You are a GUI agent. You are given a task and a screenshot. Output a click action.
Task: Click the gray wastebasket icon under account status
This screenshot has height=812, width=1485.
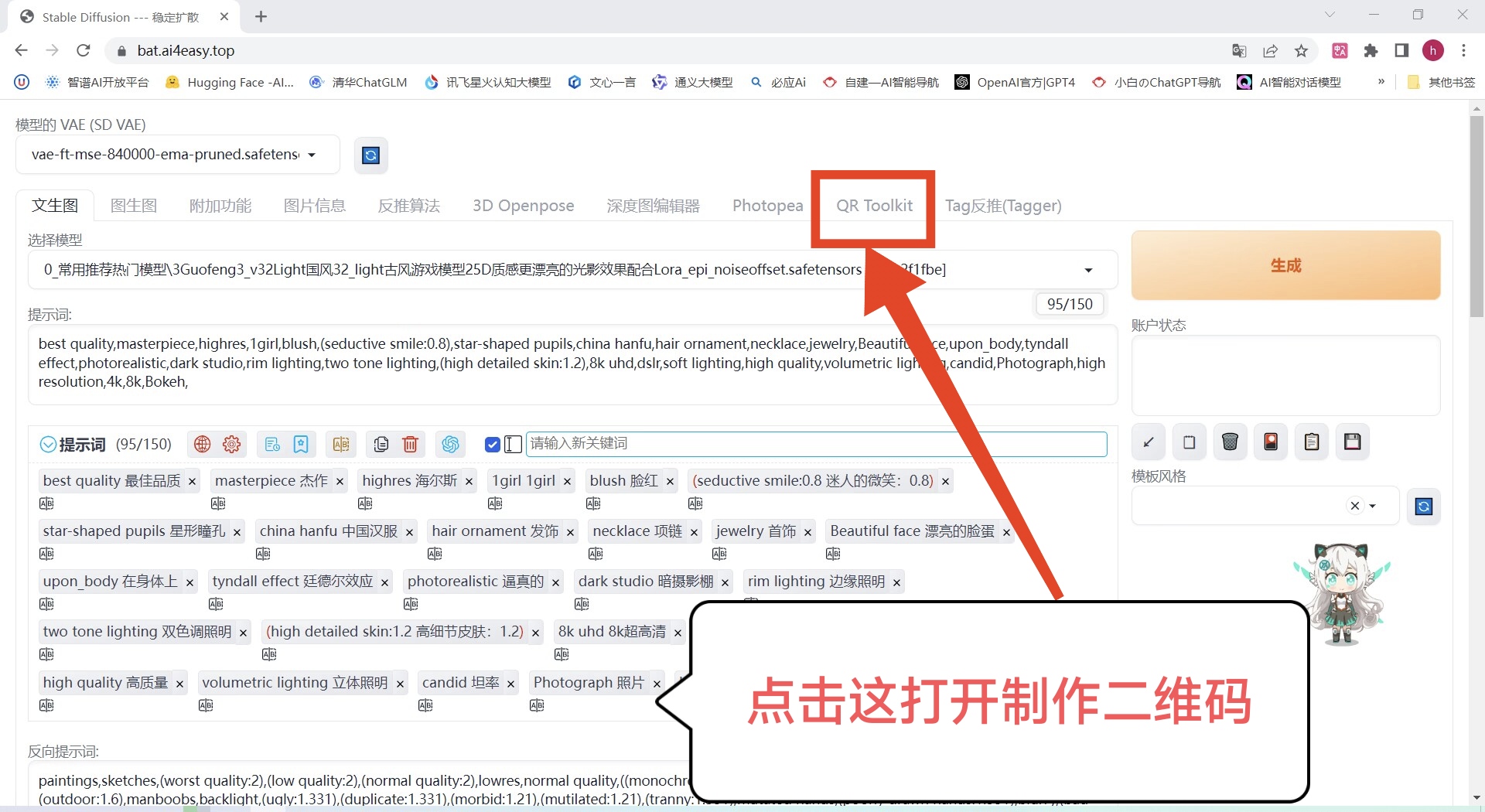pos(1230,442)
